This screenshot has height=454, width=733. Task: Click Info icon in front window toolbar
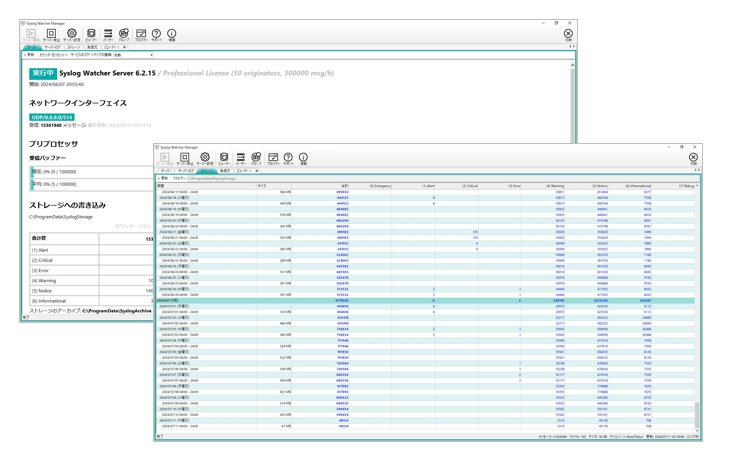(303, 158)
